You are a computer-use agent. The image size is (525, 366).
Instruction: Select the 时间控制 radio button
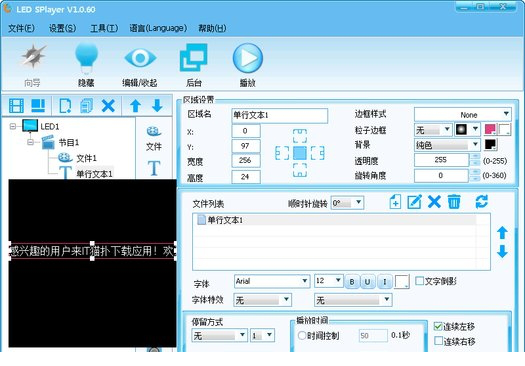[x=302, y=335]
